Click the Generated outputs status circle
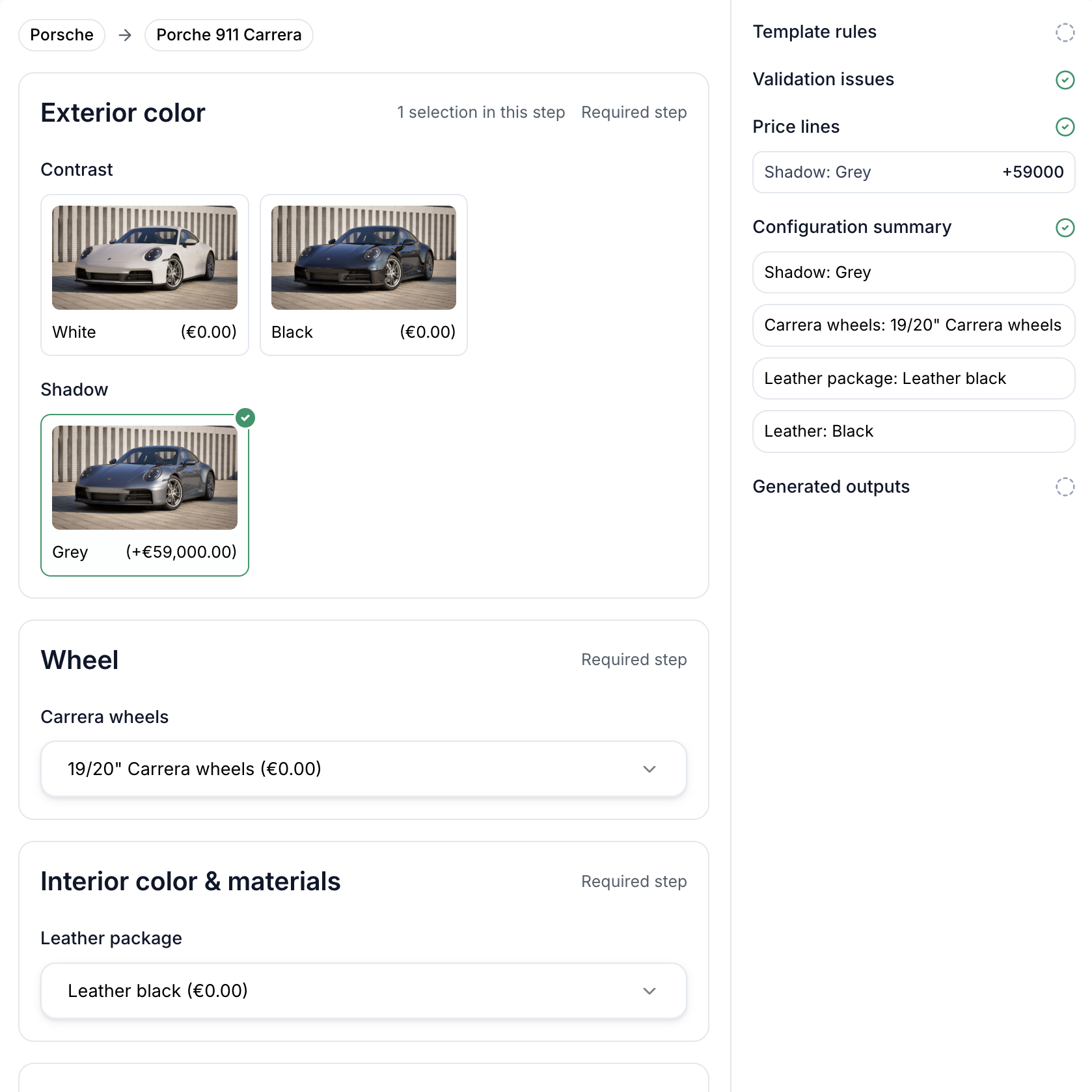The height and width of the screenshot is (1092, 1092). tap(1065, 487)
